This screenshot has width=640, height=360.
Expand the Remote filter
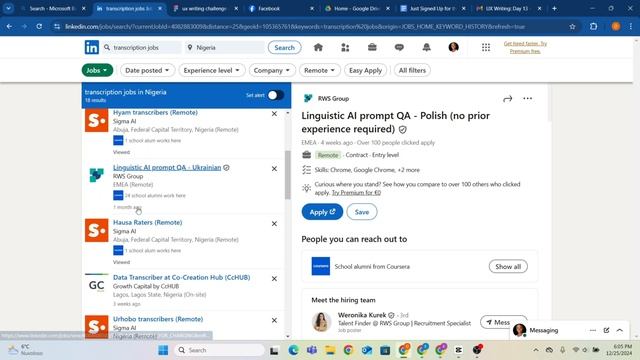[319, 70]
